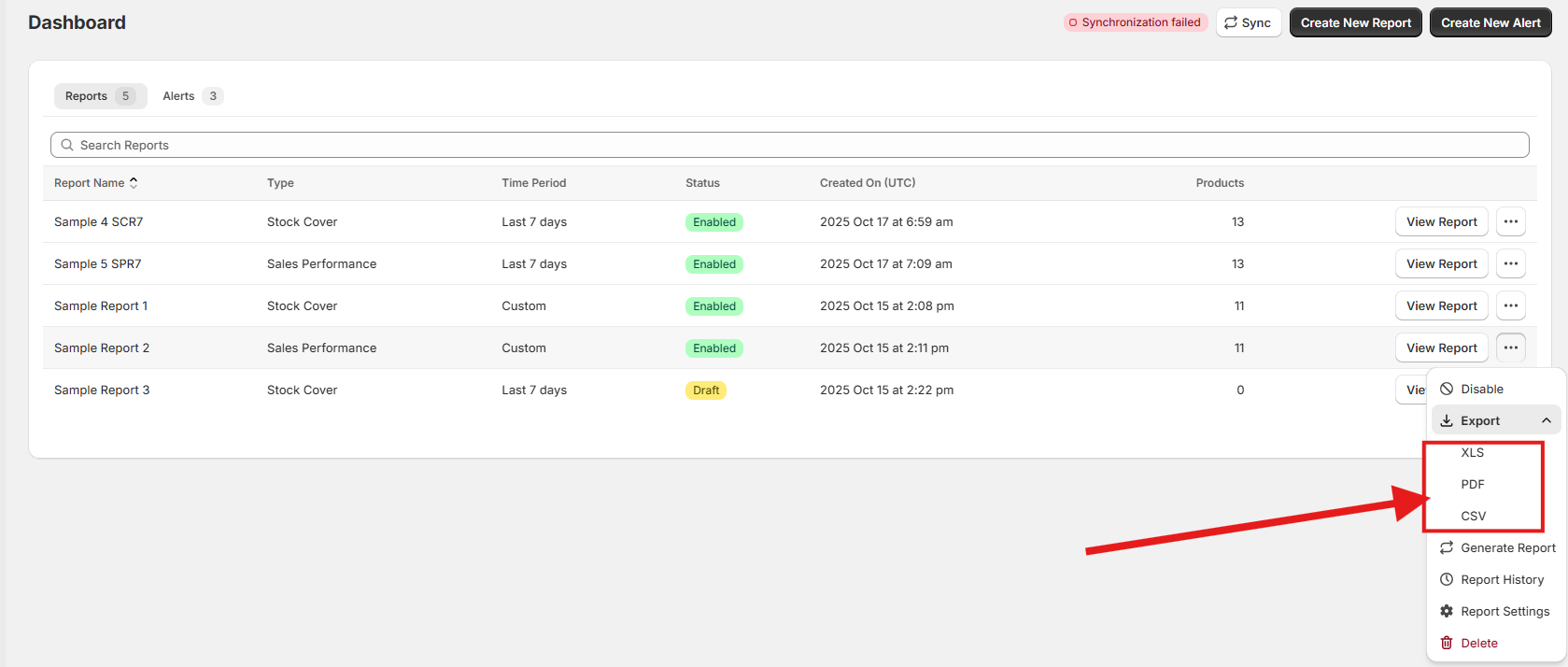
Task: Choose Delete from the context menu
Action: (x=1496, y=643)
